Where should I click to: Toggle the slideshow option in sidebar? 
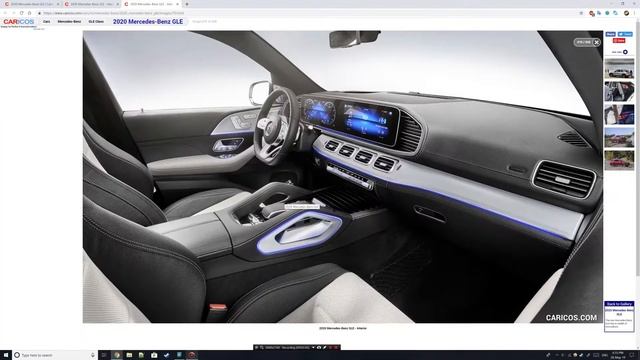click(x=625, y=52)
